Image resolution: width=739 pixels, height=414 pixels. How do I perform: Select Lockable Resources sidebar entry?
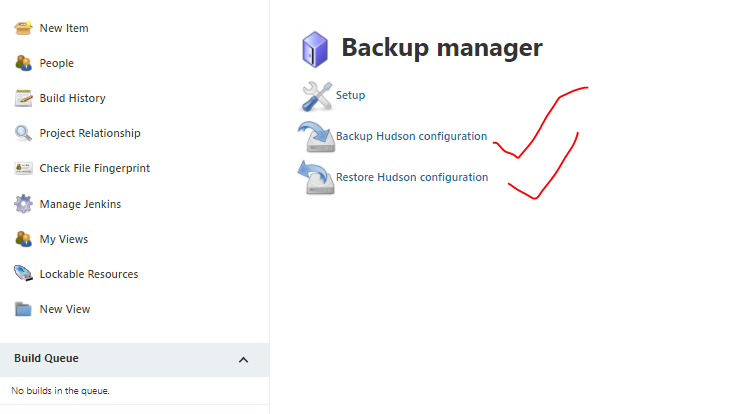point(89,274)
